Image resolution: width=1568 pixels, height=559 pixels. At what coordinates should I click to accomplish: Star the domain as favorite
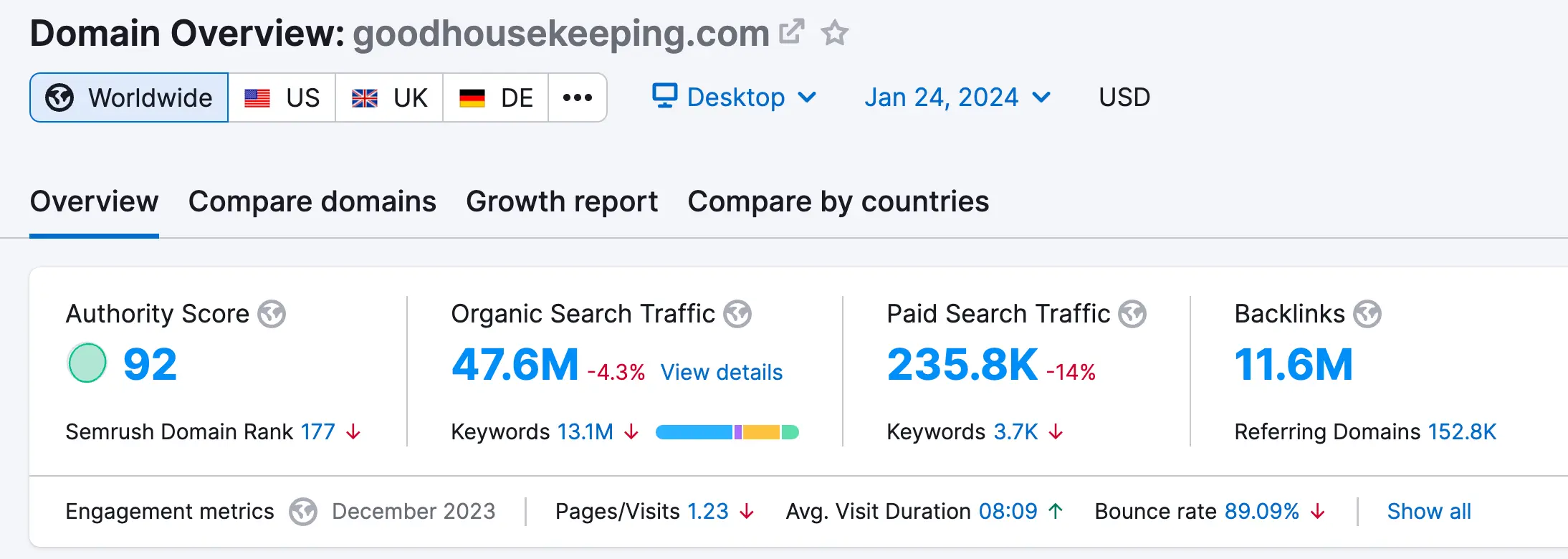coord(834,33)
